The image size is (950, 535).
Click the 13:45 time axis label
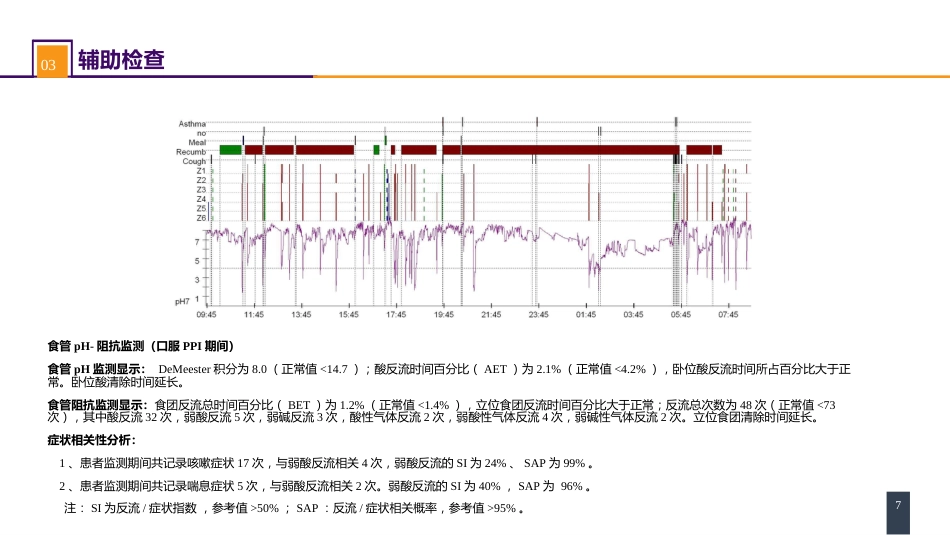(x=301, y=314)
